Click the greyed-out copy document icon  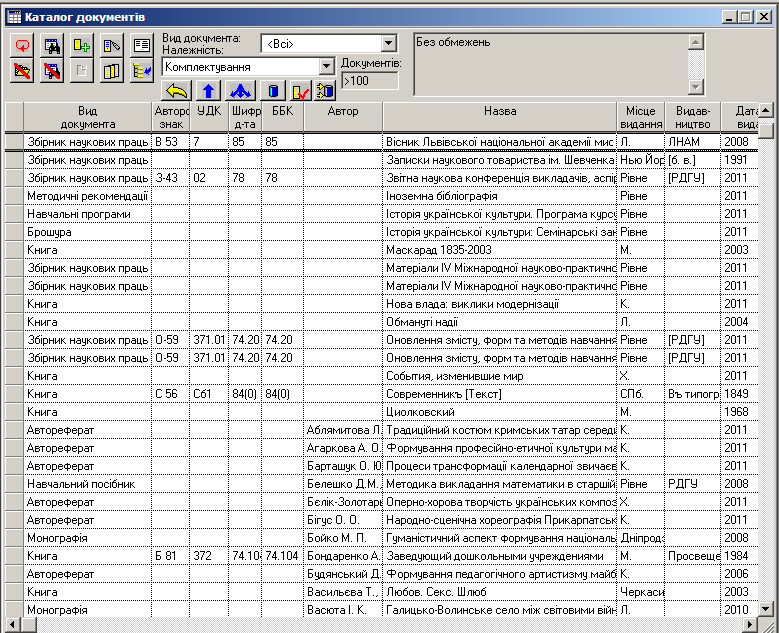[81, 71]
